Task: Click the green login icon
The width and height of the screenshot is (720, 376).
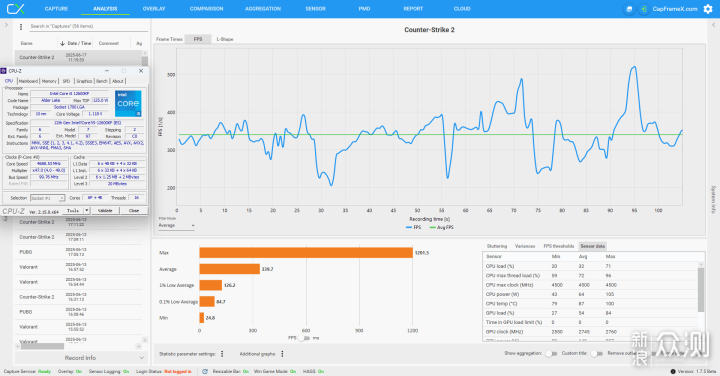Action: pyautogui.click(x=643, y=9)
